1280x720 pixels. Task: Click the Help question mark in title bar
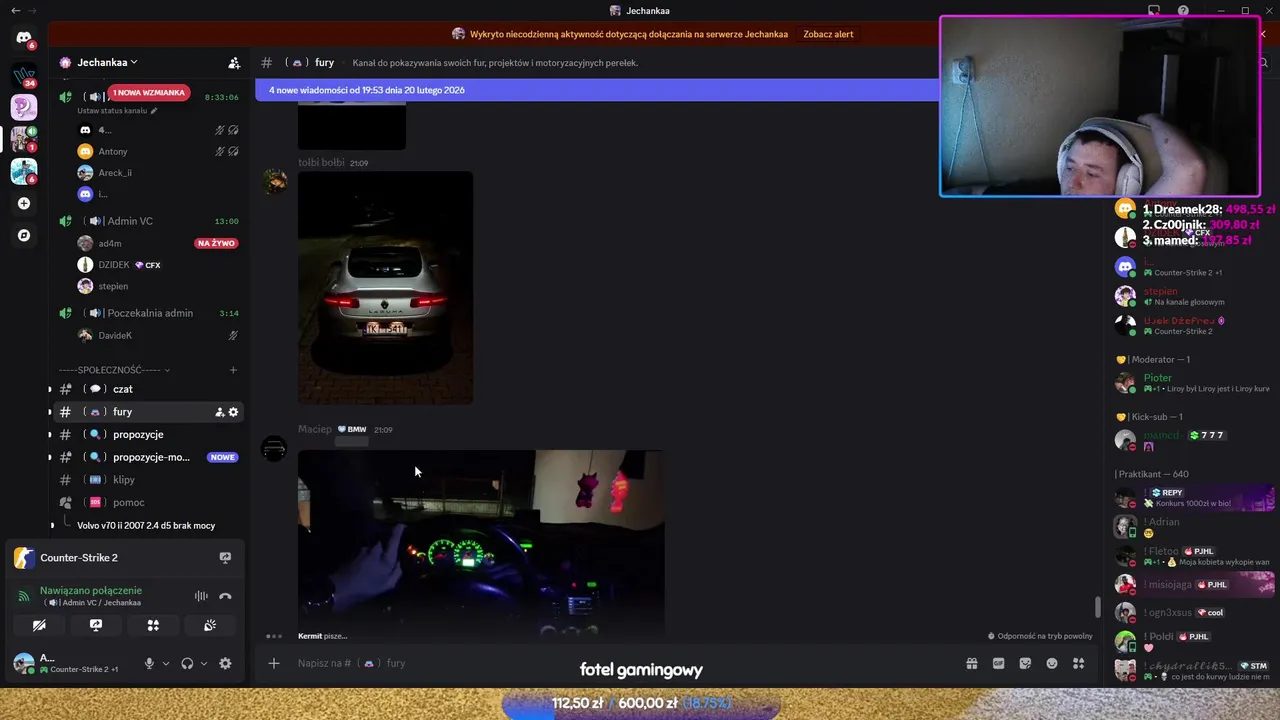1183,11
